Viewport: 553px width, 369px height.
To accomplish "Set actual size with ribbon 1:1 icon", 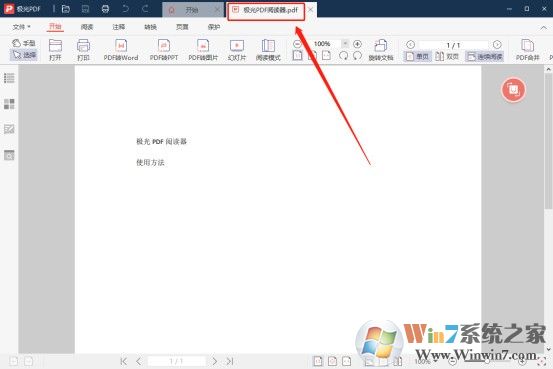I will point(297,55).
